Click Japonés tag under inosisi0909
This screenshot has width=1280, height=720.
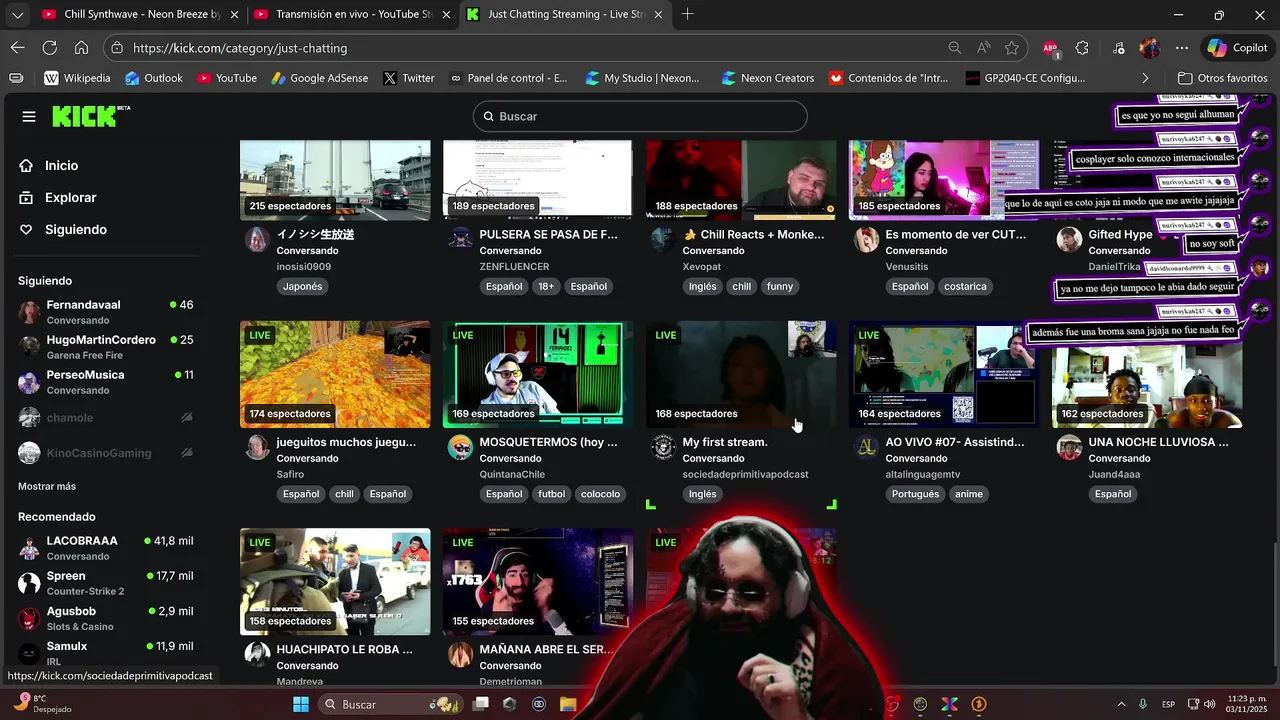click(x=303, y=286)
